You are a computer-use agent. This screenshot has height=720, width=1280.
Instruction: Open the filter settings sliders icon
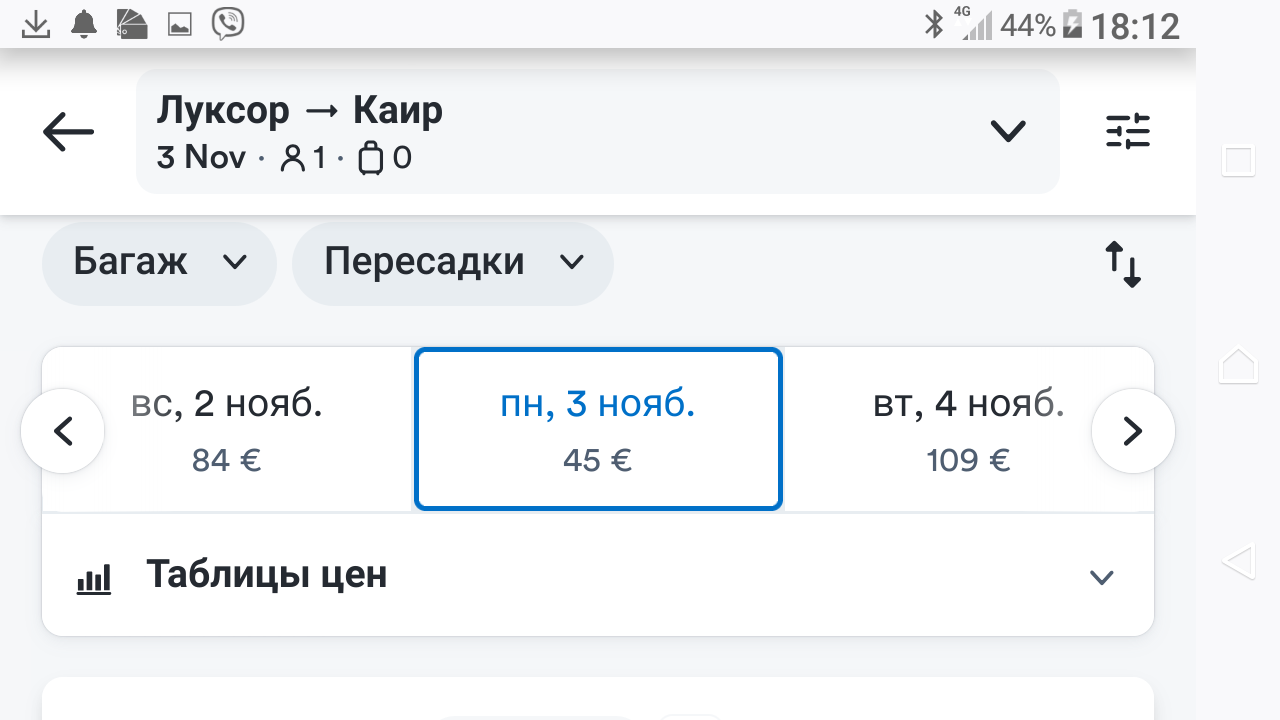1128,132
